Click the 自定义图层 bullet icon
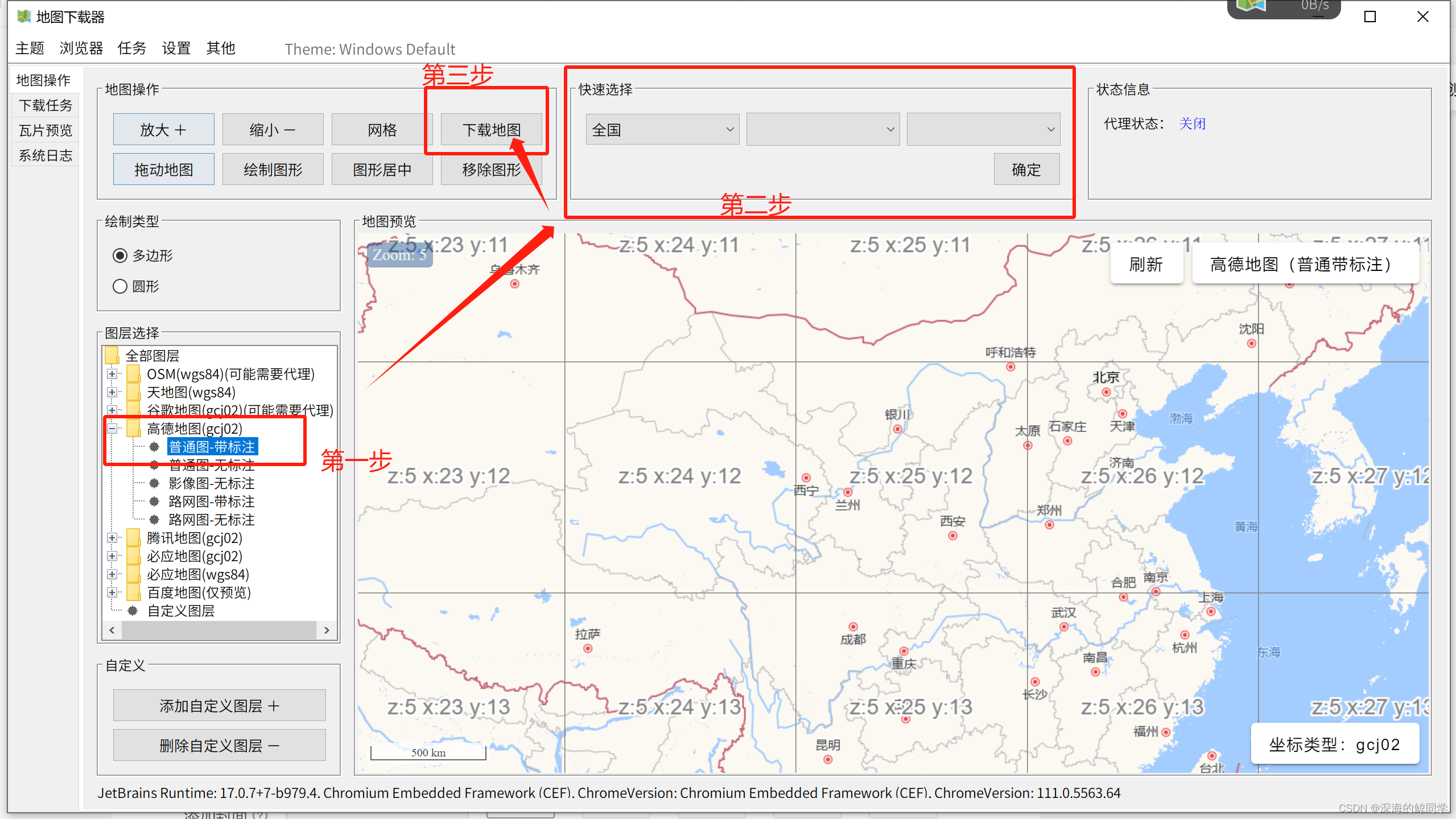 pos(133,611)
